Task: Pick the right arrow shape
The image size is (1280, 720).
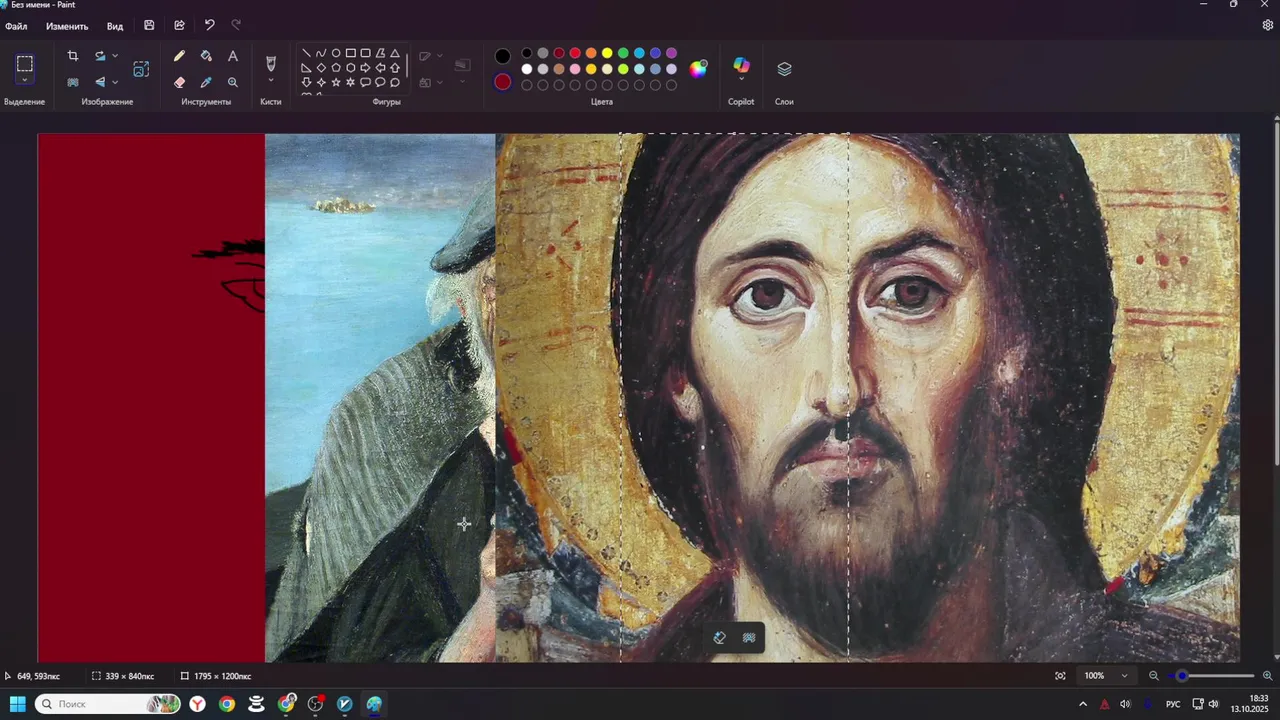Action: point(365,68)
